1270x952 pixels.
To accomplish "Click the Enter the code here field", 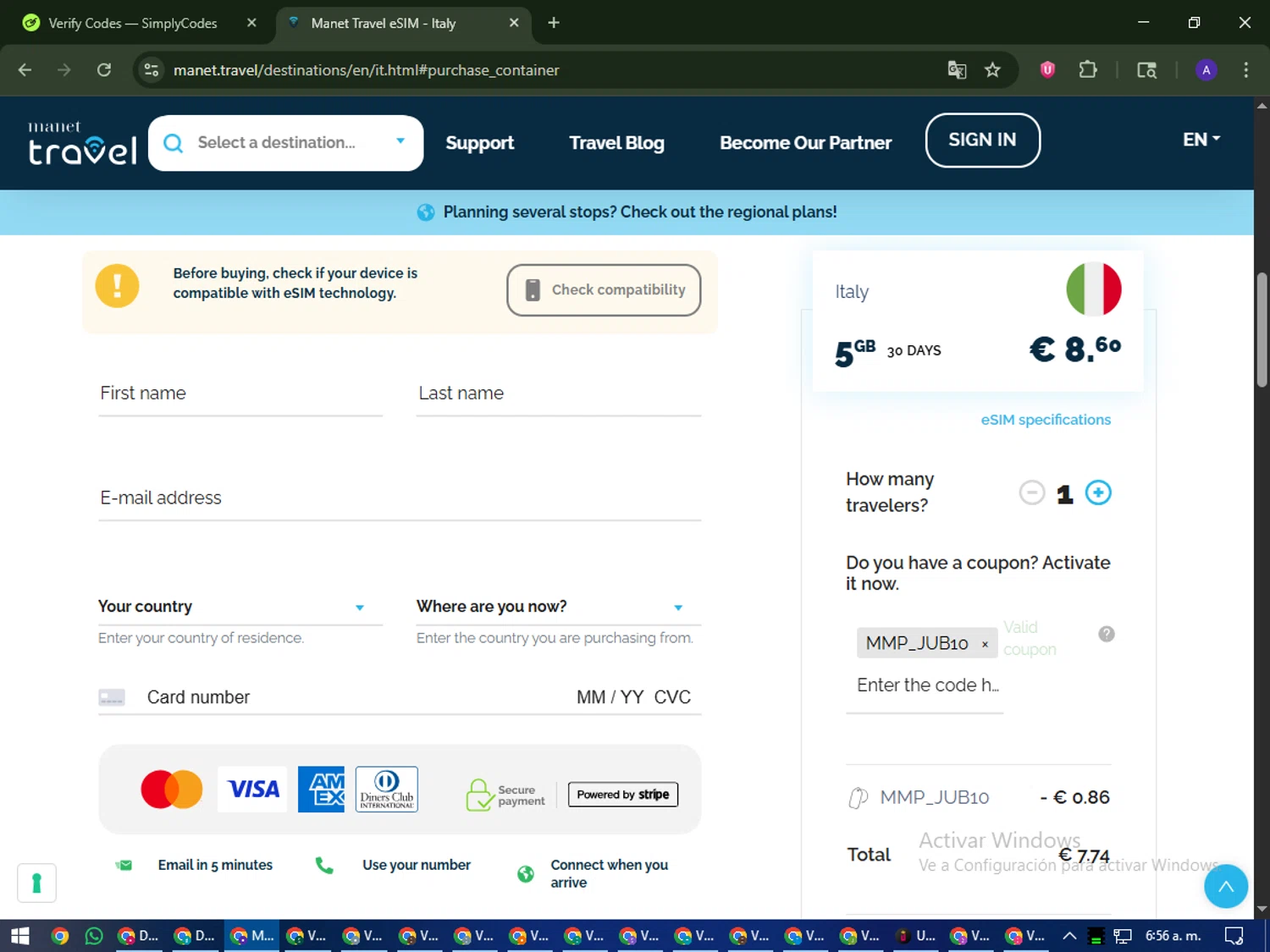I will [930, 686].
